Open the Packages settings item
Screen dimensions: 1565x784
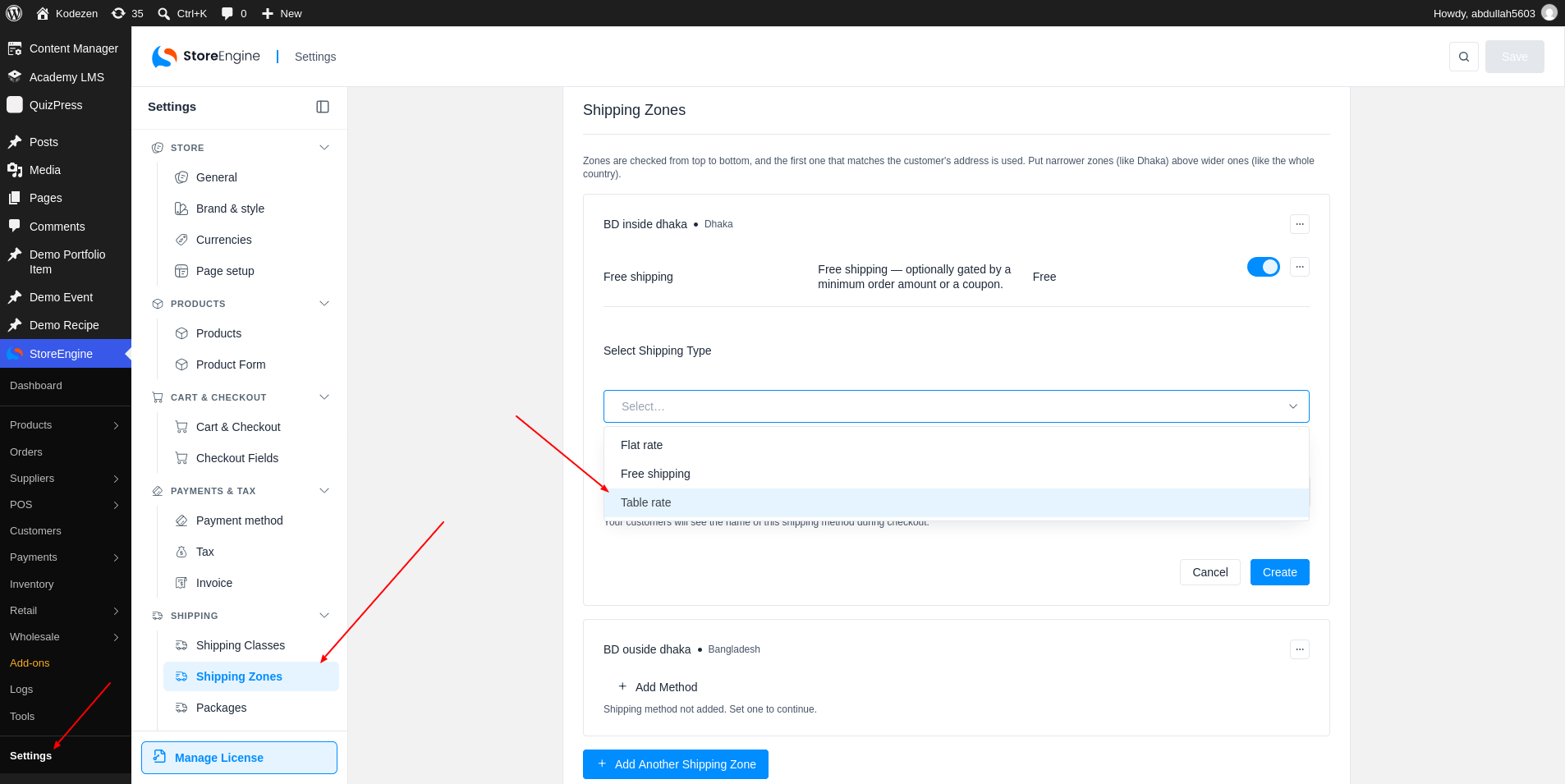point(250,708)
